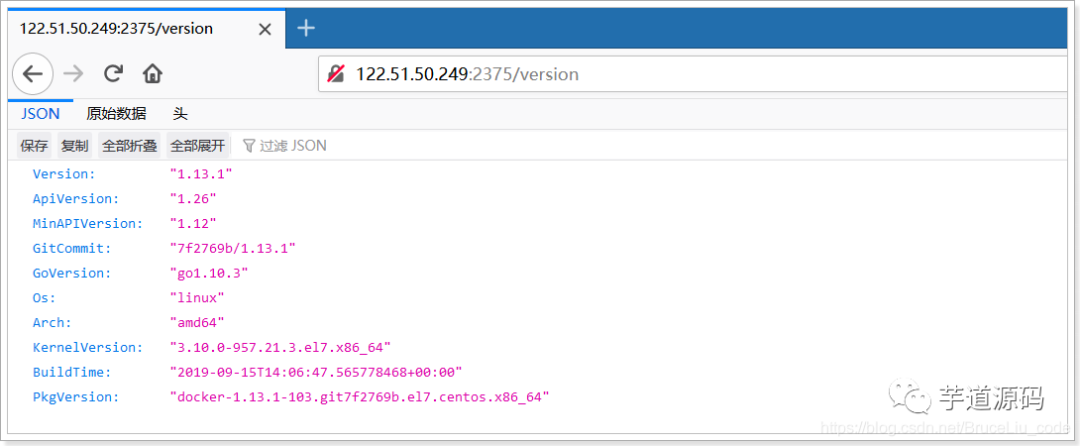Click the 全部折叠 button
The height and width of the screenshot is (446, 1080).
(x=129, y=146)
